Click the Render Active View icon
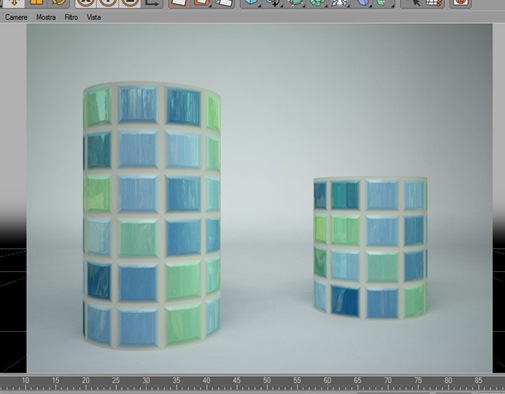The image size is (505, 394). pyautogui.click(x=179, y=3)
